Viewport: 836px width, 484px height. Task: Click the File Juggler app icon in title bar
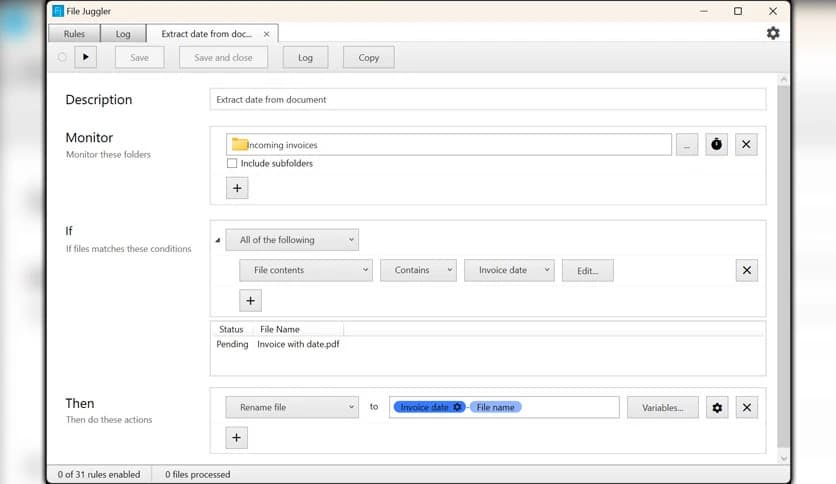pos(58,11)
